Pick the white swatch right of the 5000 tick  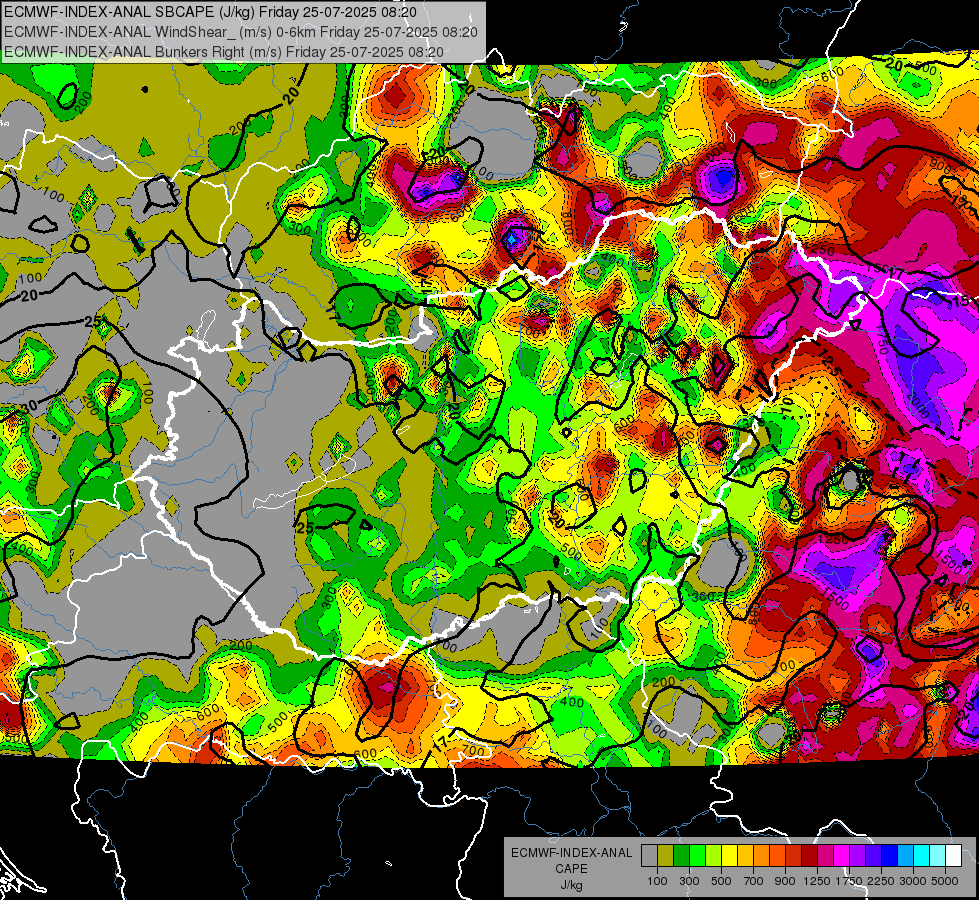pyautogui.click(x=953, y=855)
